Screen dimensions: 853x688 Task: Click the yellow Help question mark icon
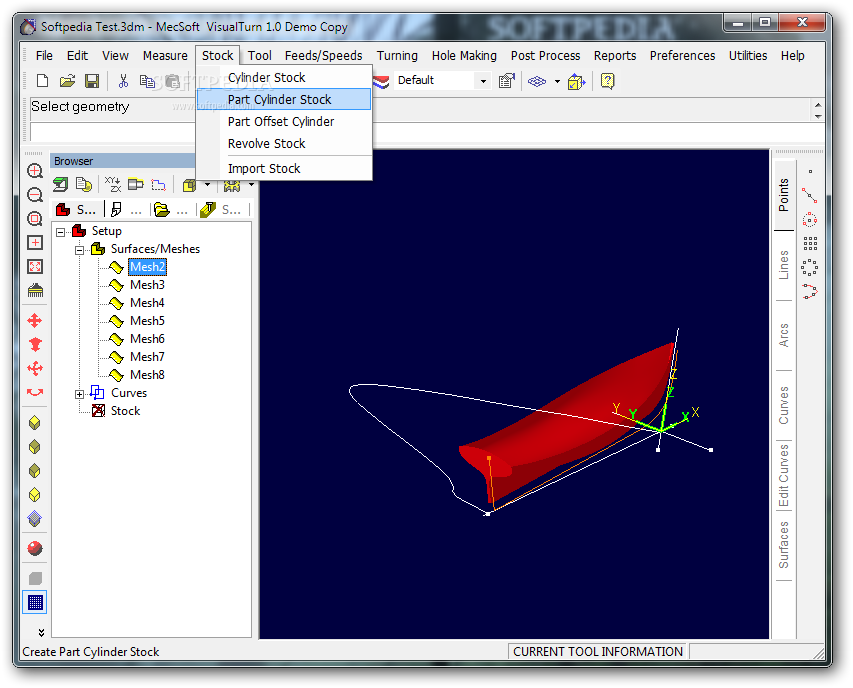[x=608, y=81]
